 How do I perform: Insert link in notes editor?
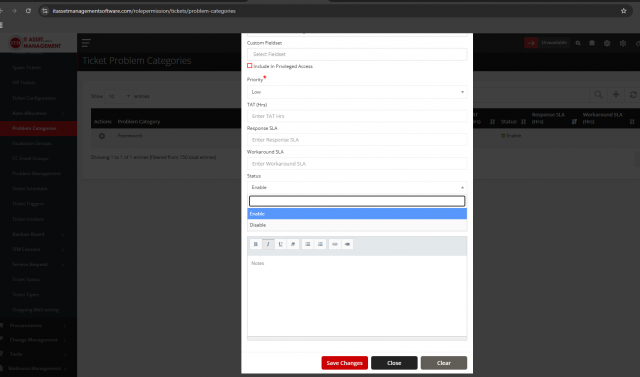[335, 244]
